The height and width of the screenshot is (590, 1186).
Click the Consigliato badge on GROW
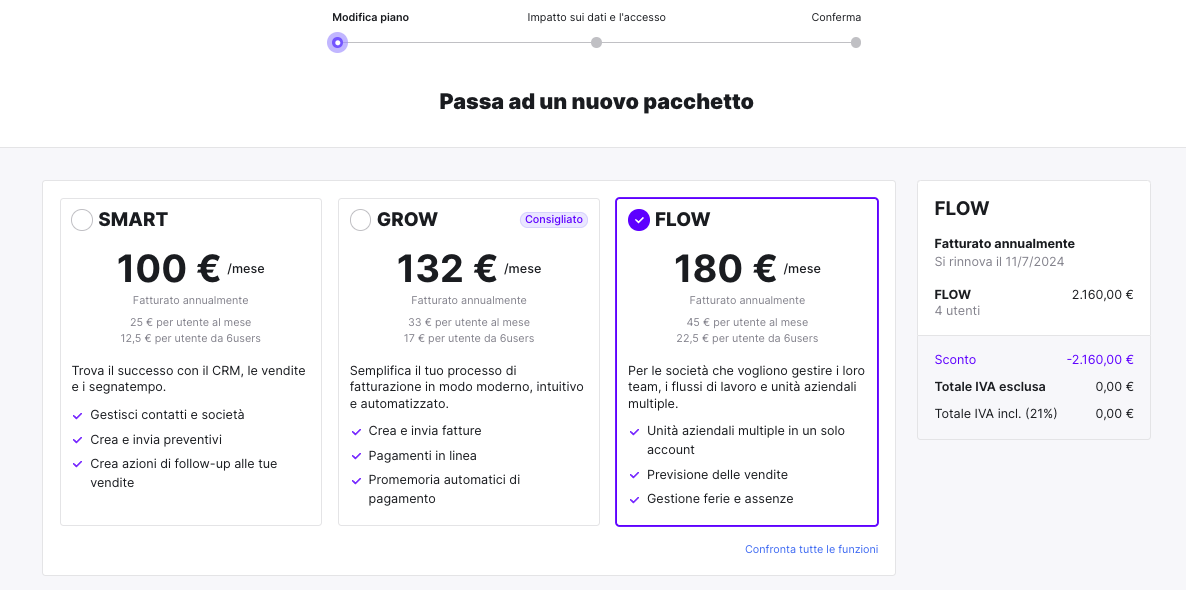(x=554, y=219)
